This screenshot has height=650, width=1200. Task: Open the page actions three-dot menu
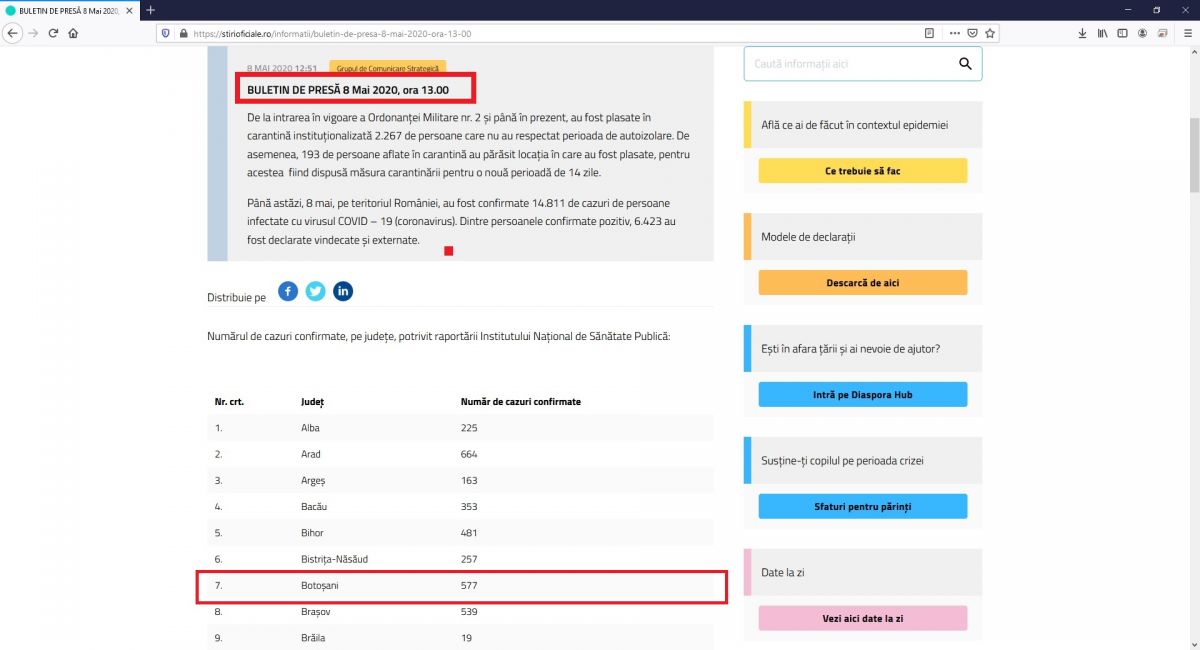click(x=954, y=33)
